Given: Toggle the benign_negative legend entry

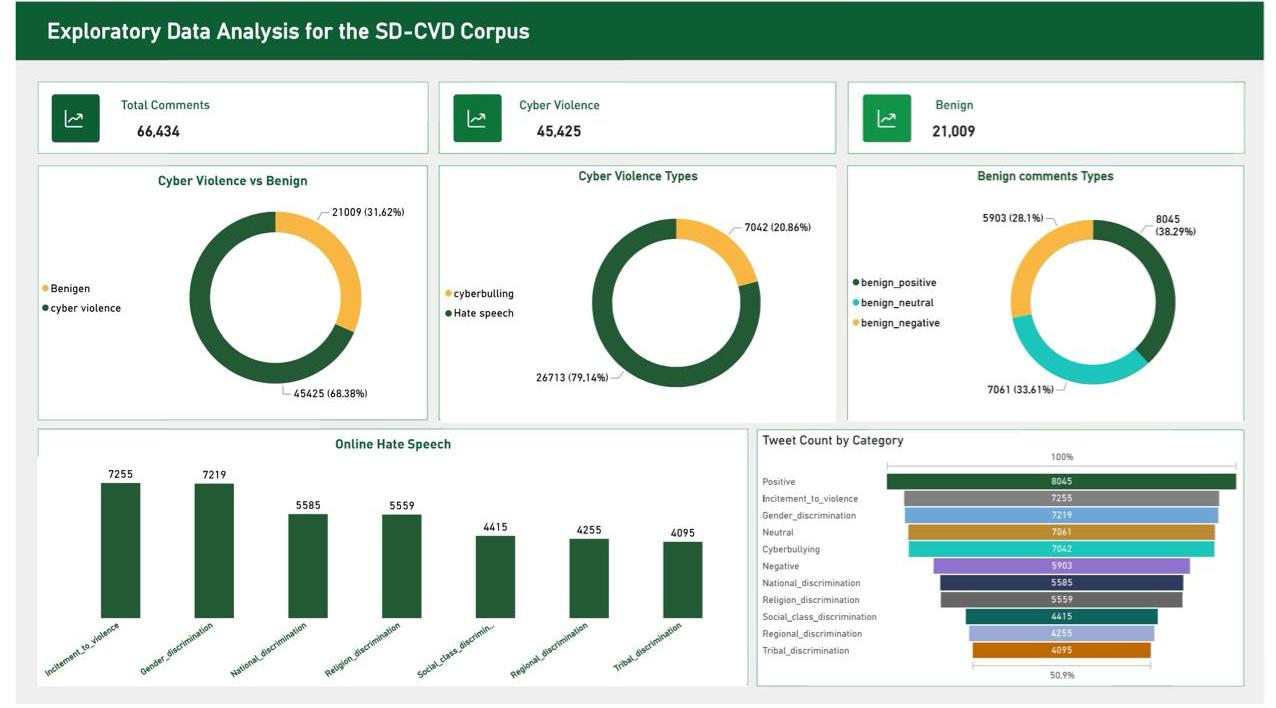Looking at the screenshot, I should click(900, 322).
